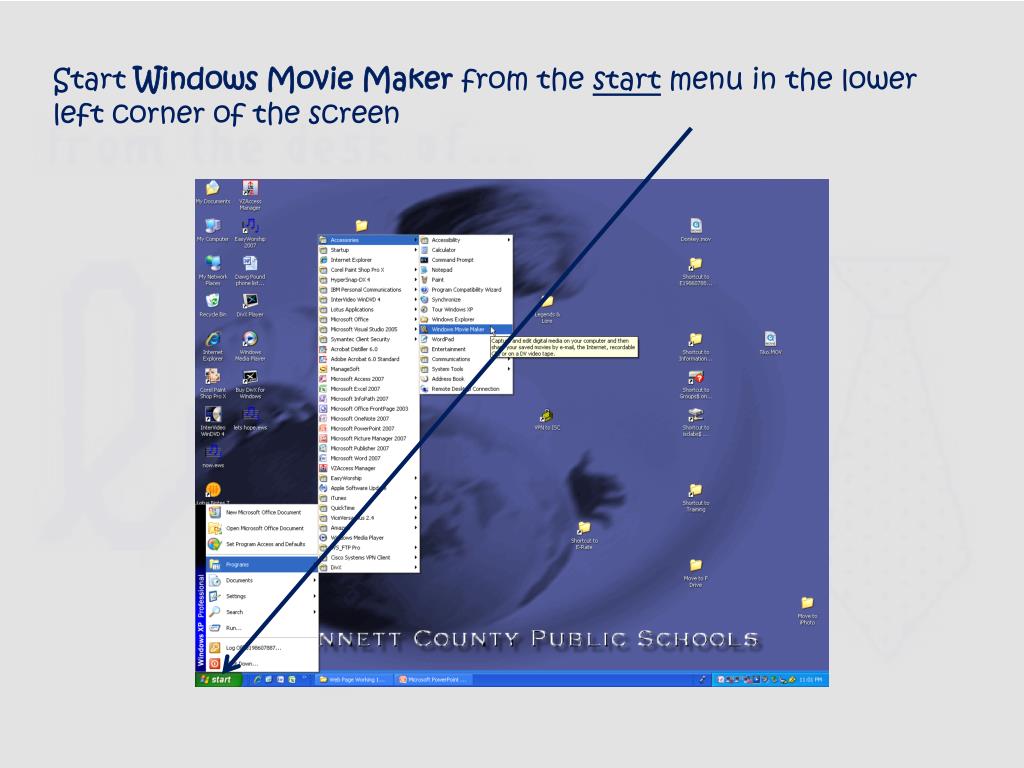Open the Move to iPhoto folder

pyautogui.click(x=807, y=611)
